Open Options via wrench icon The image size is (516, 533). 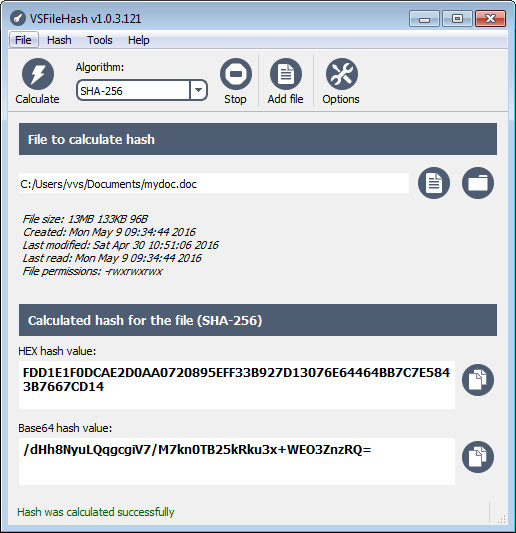coord(342,74)
